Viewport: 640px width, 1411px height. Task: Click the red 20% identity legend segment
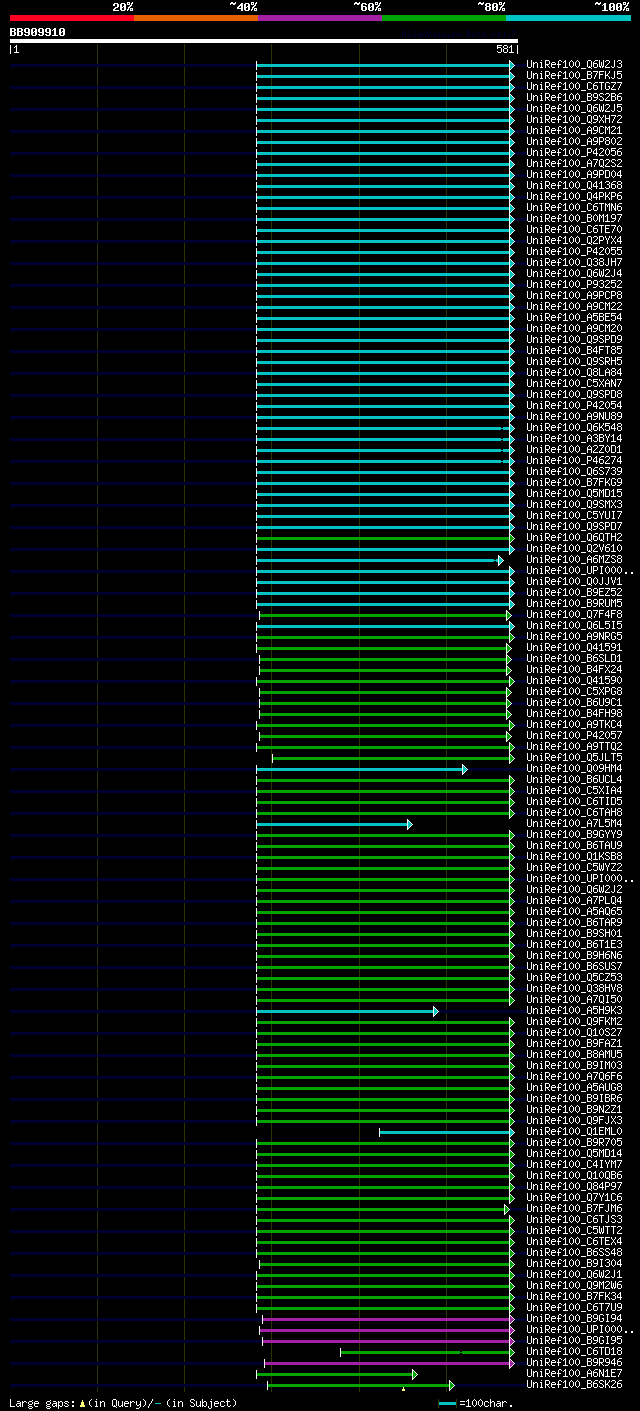(x=72, y=18)
